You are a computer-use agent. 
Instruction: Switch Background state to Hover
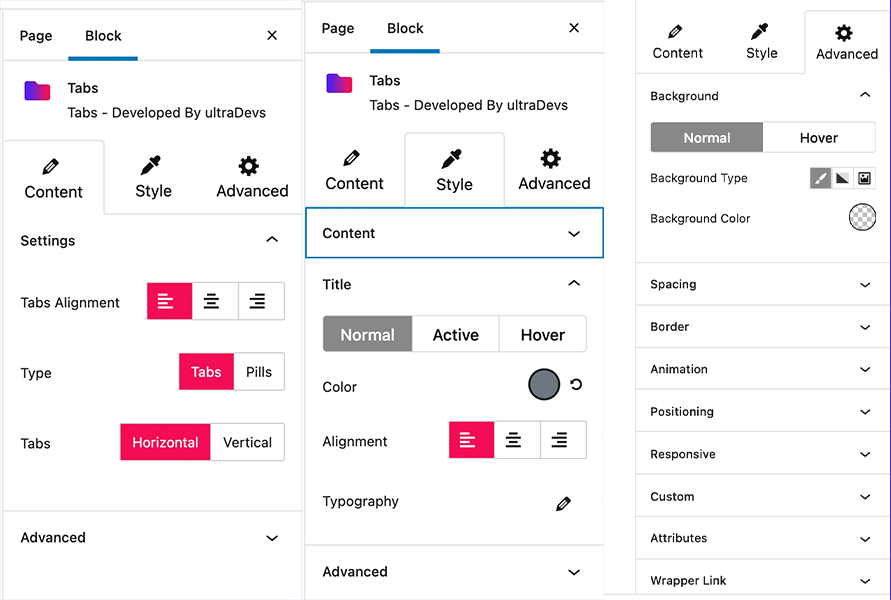(x=819, y=138)
